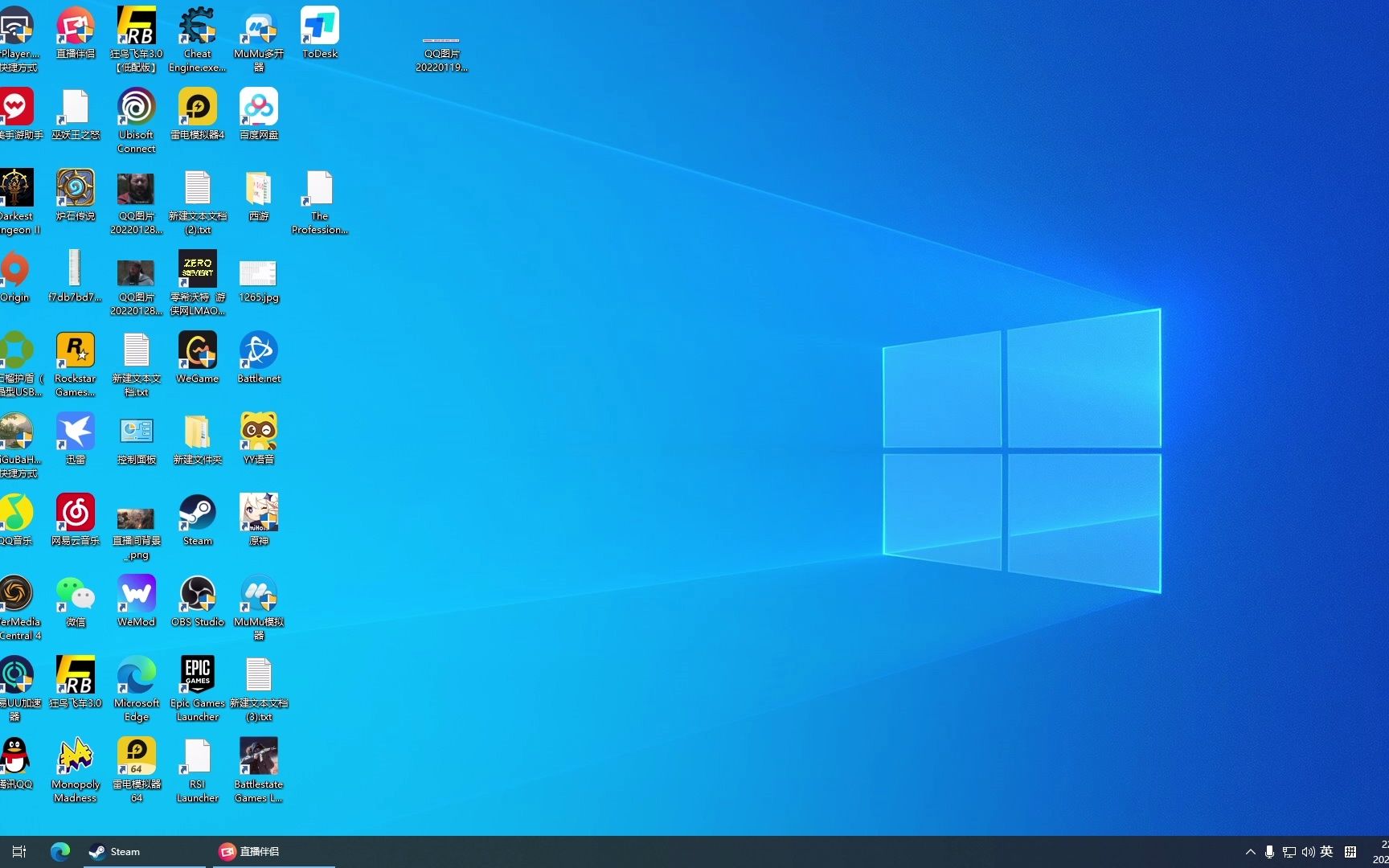Launch Microsoft Edge desktop icon
Screen dimensions: 1389x868
[137, 688]
